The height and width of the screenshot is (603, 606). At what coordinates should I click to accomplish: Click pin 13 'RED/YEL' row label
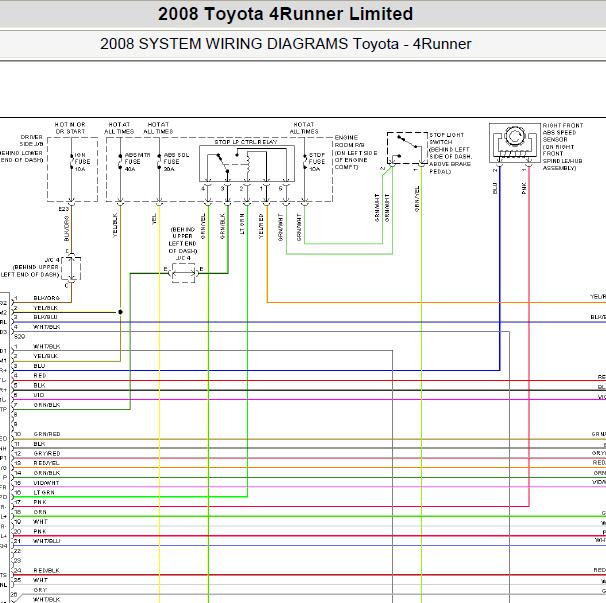[x=46, y=463]
